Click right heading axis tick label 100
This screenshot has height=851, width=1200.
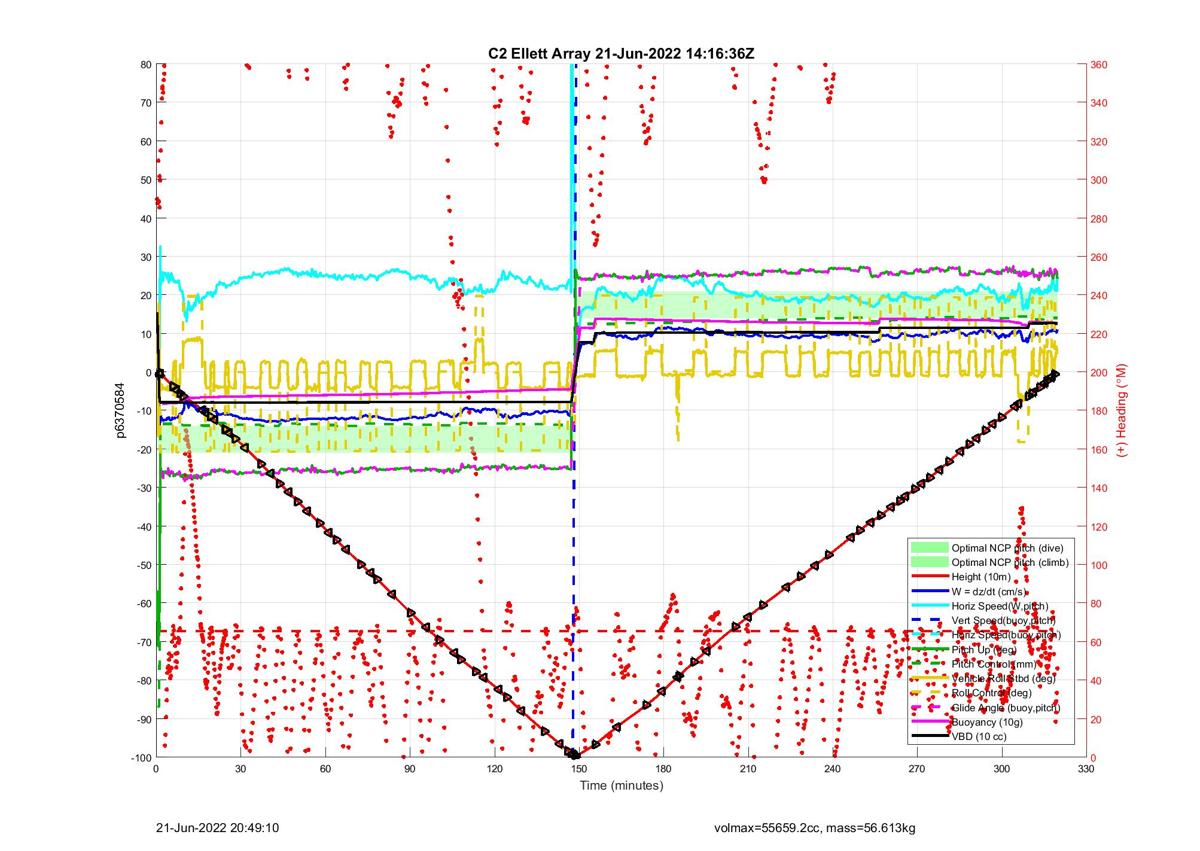pos(1100,565)
